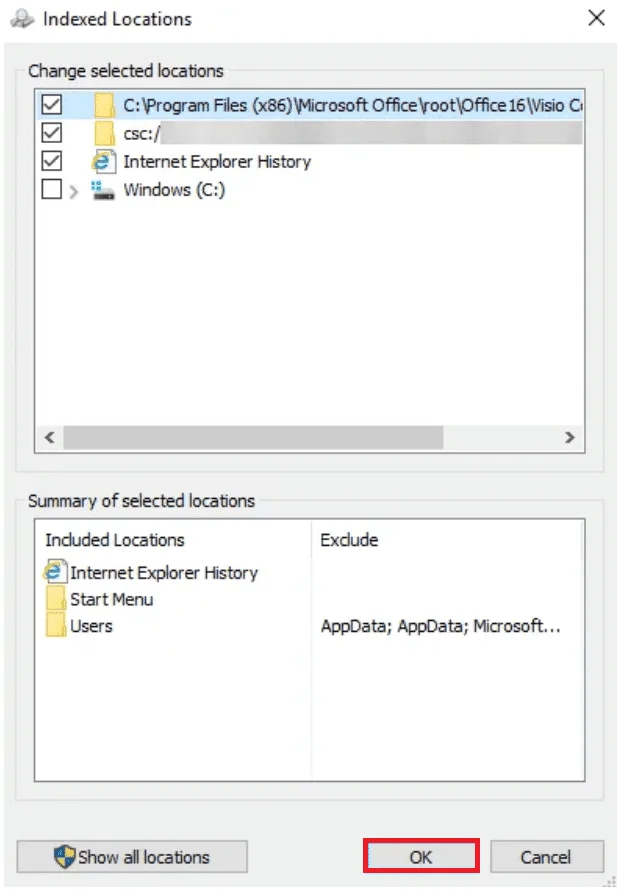Enable the Windows (C:) checkbox
The image size is (620, 891).
(x=52, y=190)
